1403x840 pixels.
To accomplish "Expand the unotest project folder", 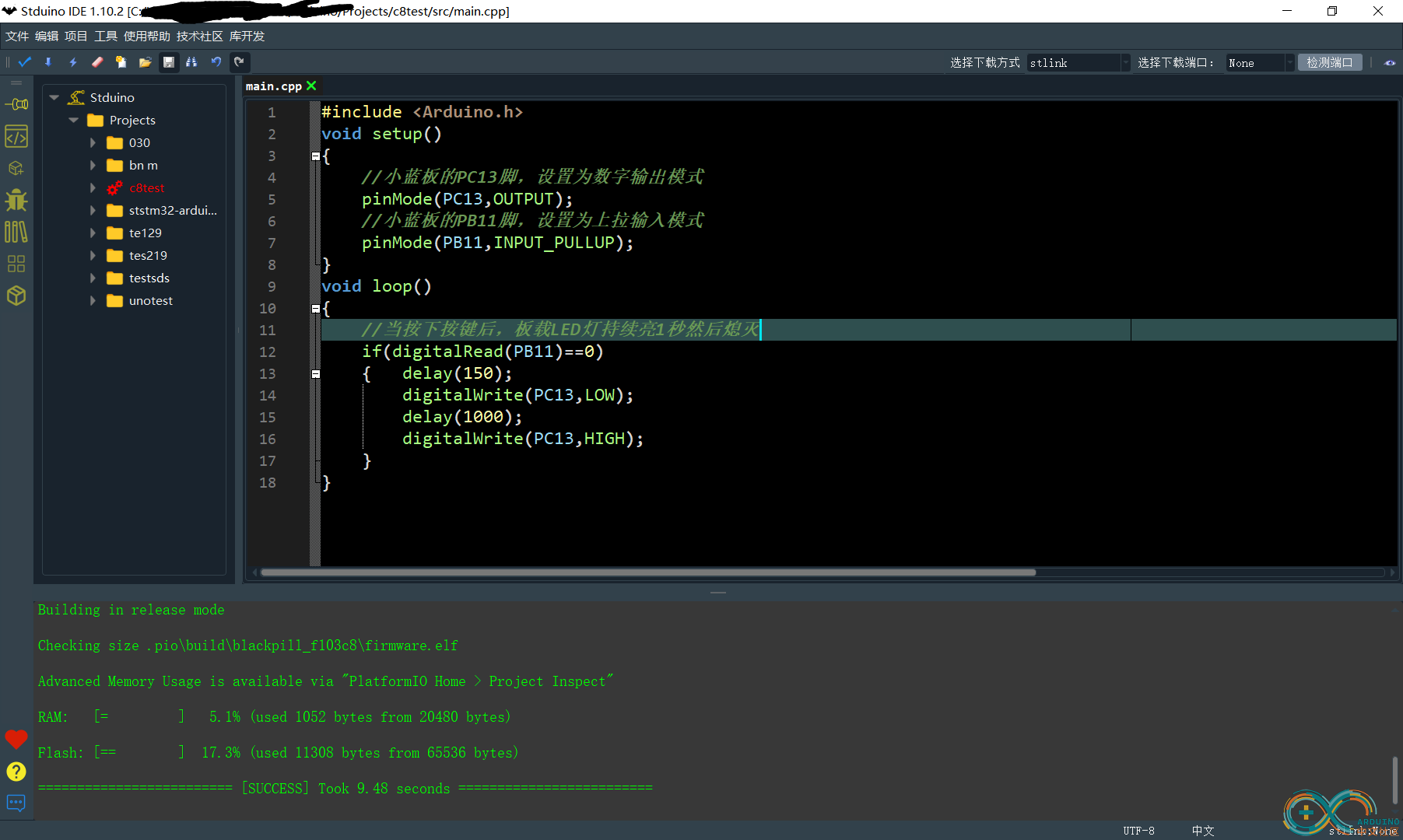I will click(93, 300).
